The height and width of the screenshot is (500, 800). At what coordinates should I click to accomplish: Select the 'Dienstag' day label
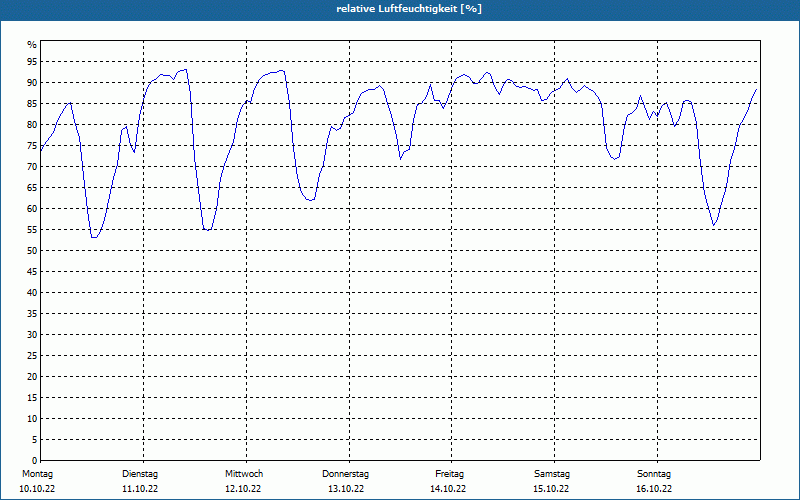(140, 474)
